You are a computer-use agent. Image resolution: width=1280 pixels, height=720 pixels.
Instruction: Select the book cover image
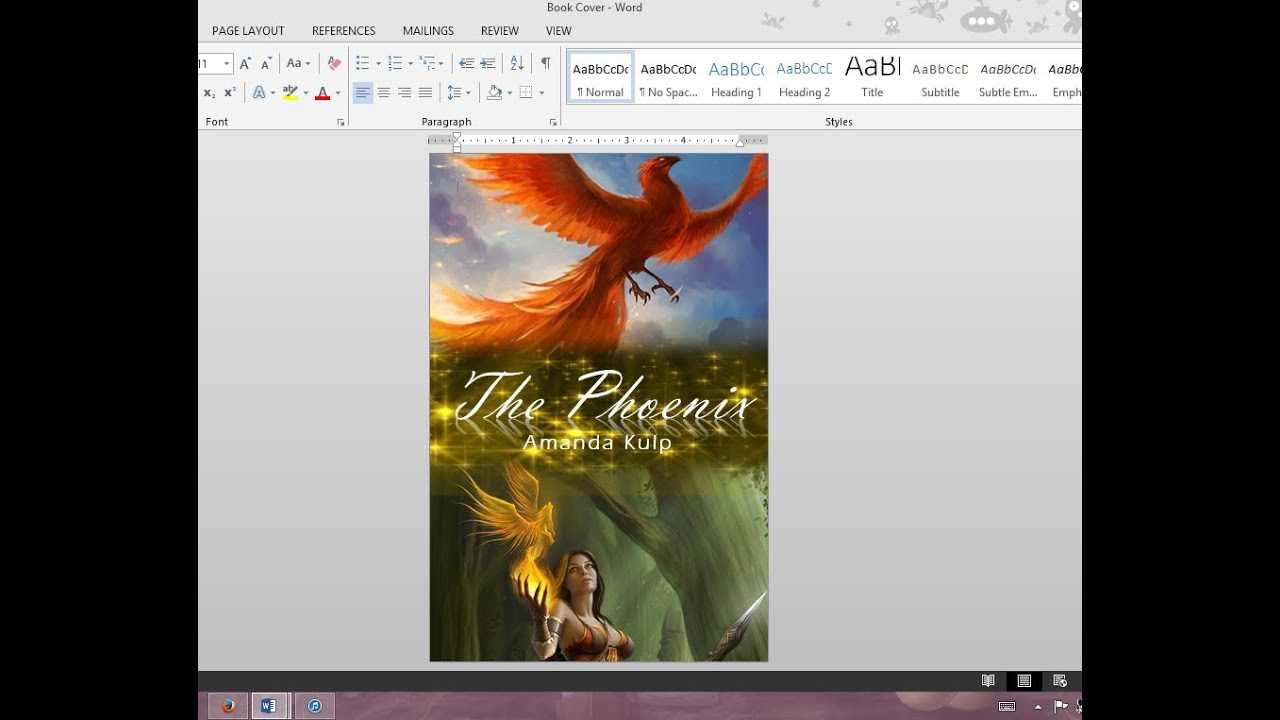(x=599, y=407)
